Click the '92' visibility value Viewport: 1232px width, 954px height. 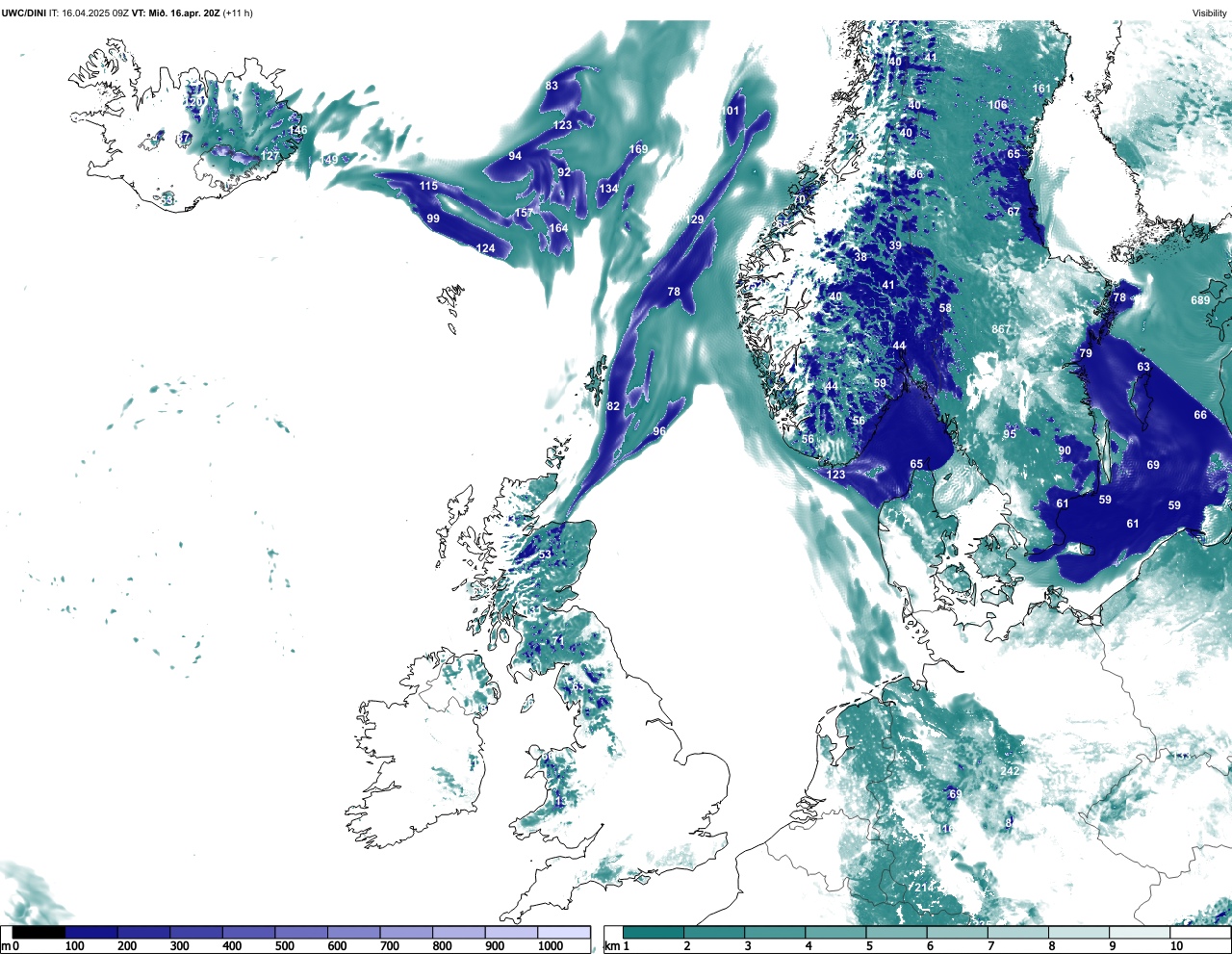(x=564, y=172)
